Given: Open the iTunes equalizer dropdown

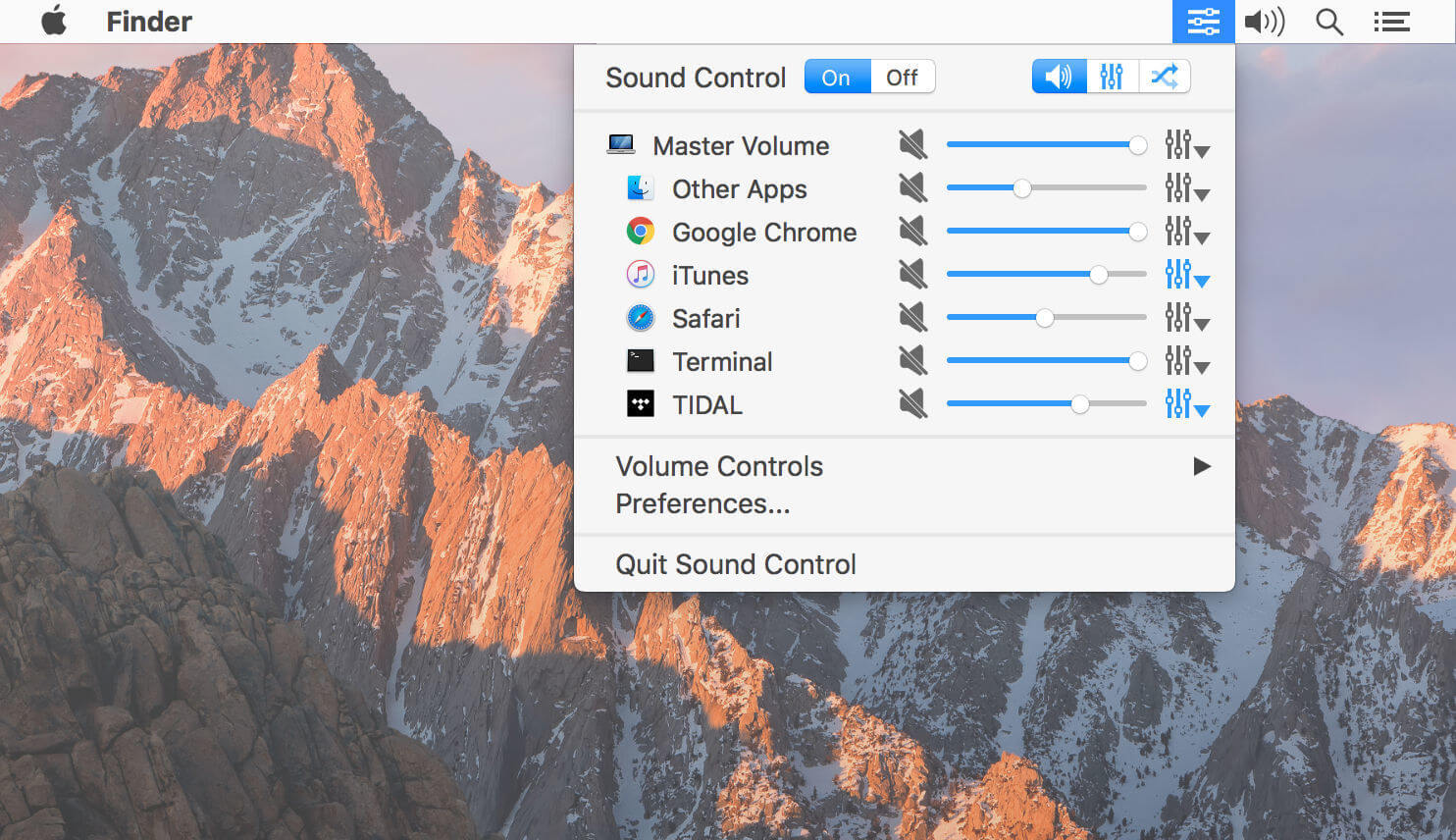Looking at the screenshot, I should [1186, 275].
